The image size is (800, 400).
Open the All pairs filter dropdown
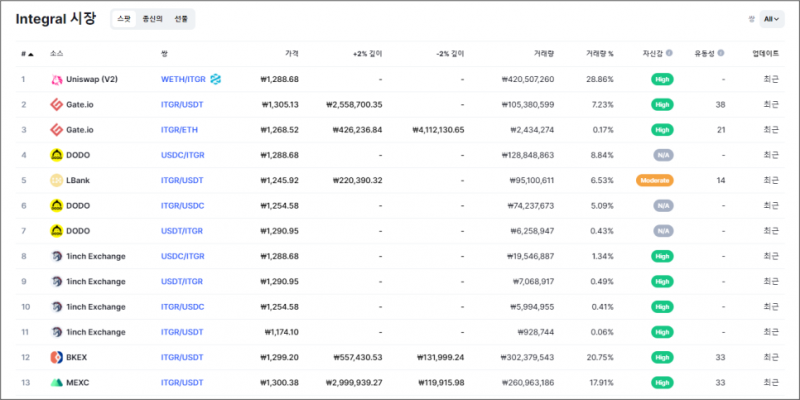(772, 18)
